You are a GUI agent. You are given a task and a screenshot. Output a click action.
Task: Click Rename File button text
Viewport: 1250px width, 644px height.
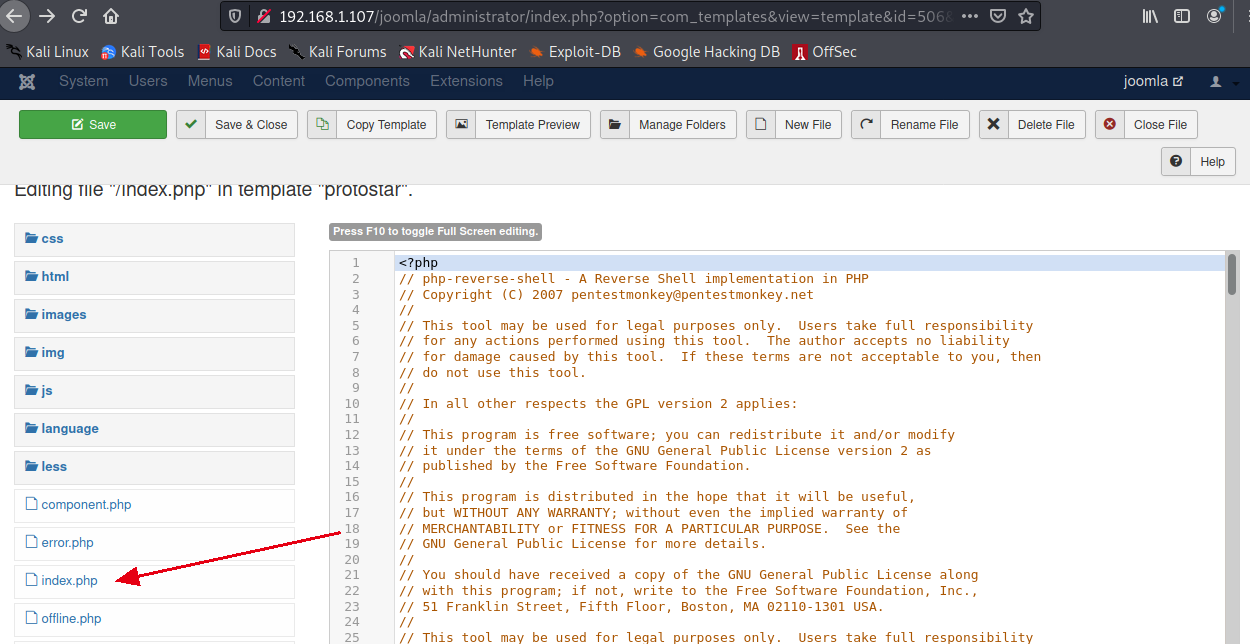(x=924, y=125)
